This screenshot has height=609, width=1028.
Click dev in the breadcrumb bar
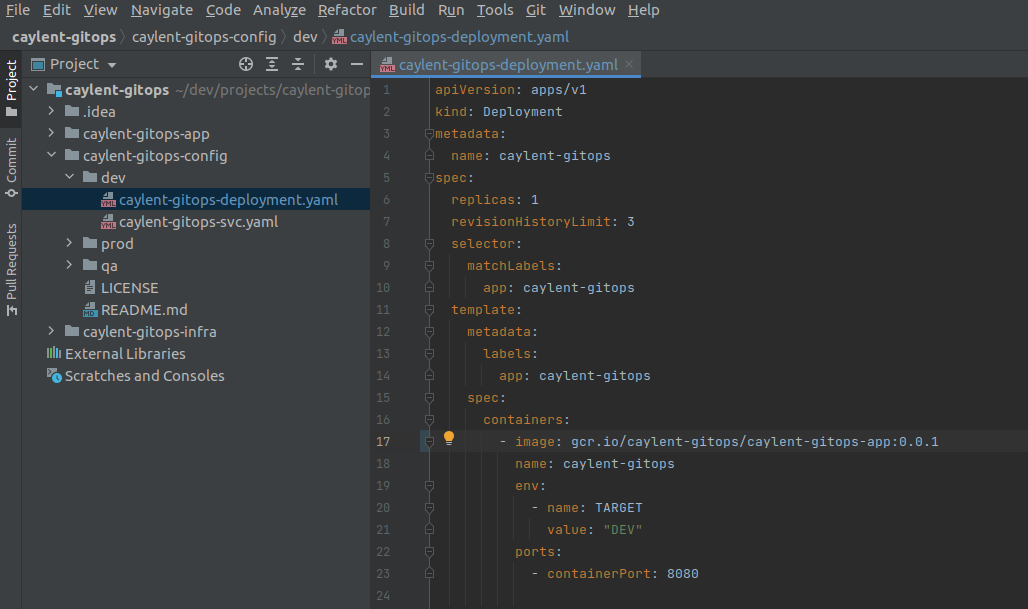point(305,37)
